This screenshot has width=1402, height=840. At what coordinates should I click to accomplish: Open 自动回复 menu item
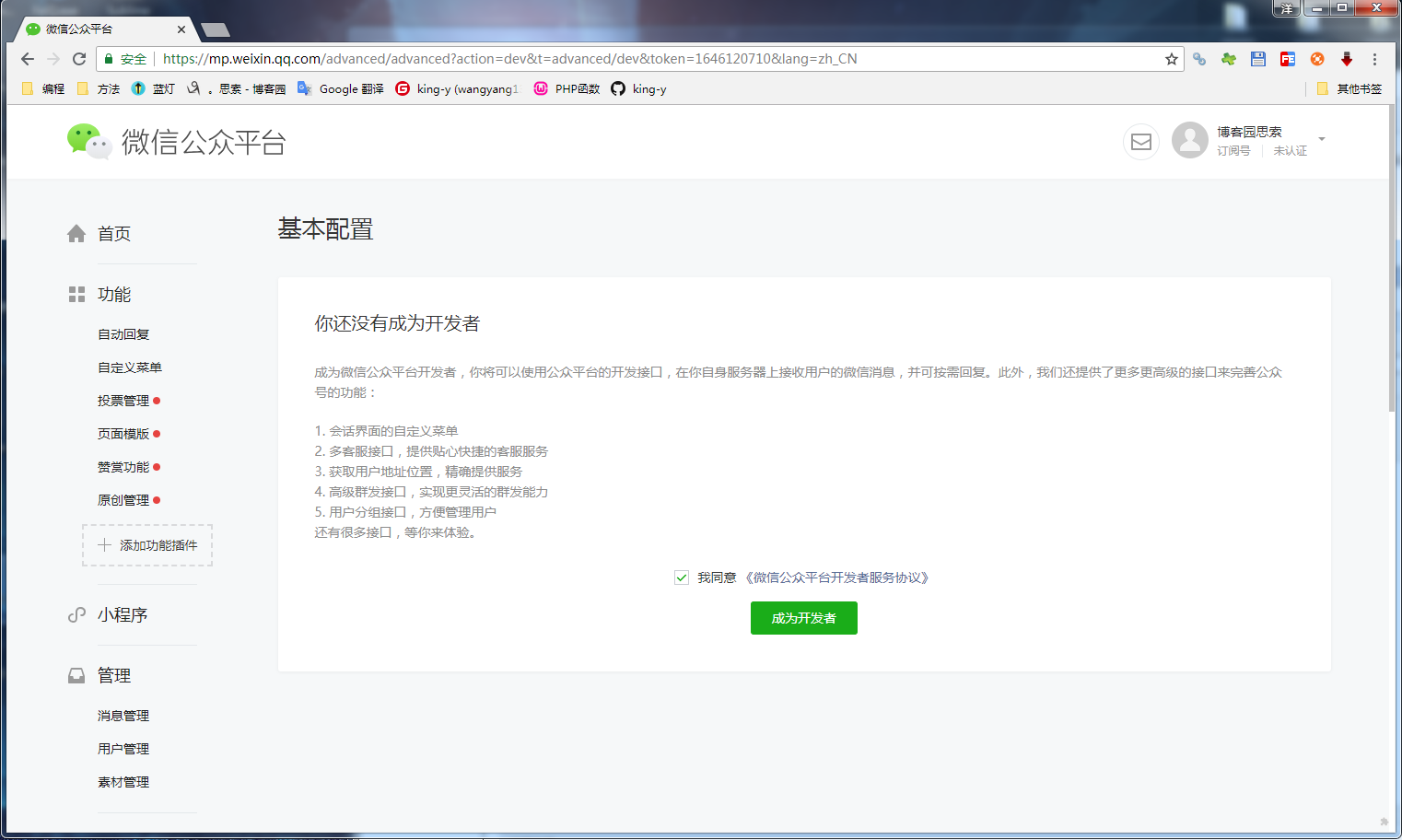[123, 334]
